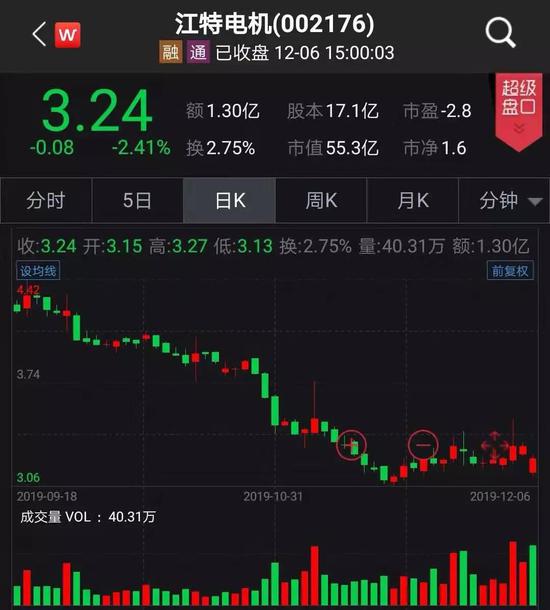The width and height of the screenshot is (550, 610).
Task: Open stock search magnifier
Action: click(x=500, y=32)
